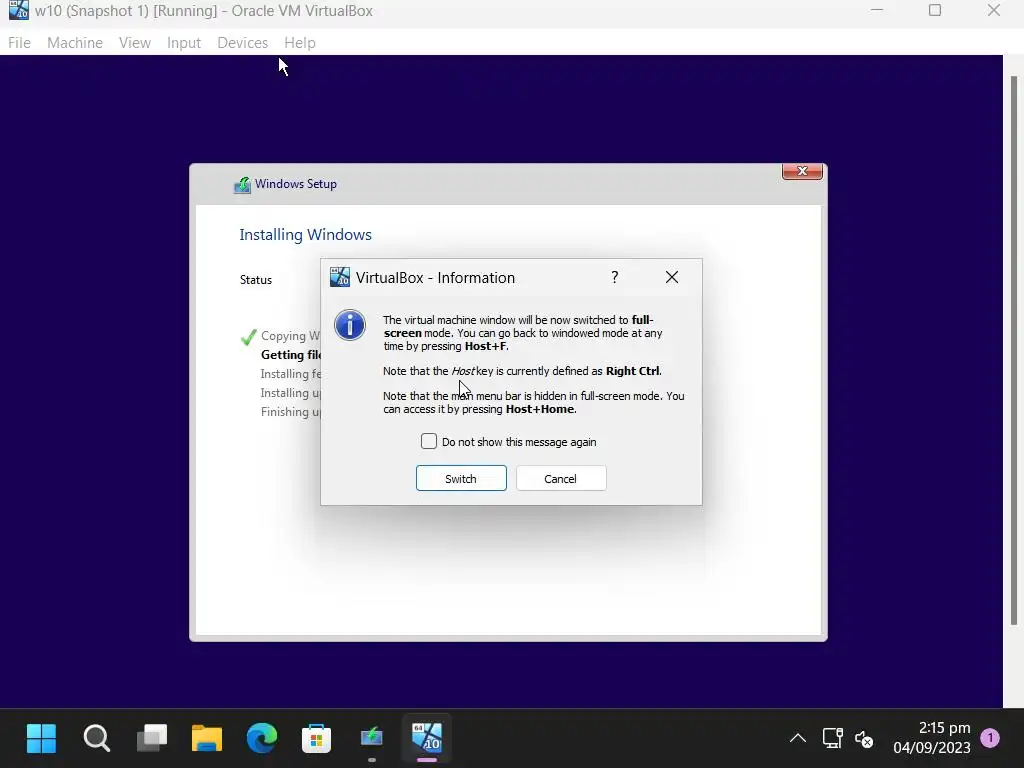1024x768 pixels.
Task: Check 'Do not show this message again'
Action: pos(428,441)
